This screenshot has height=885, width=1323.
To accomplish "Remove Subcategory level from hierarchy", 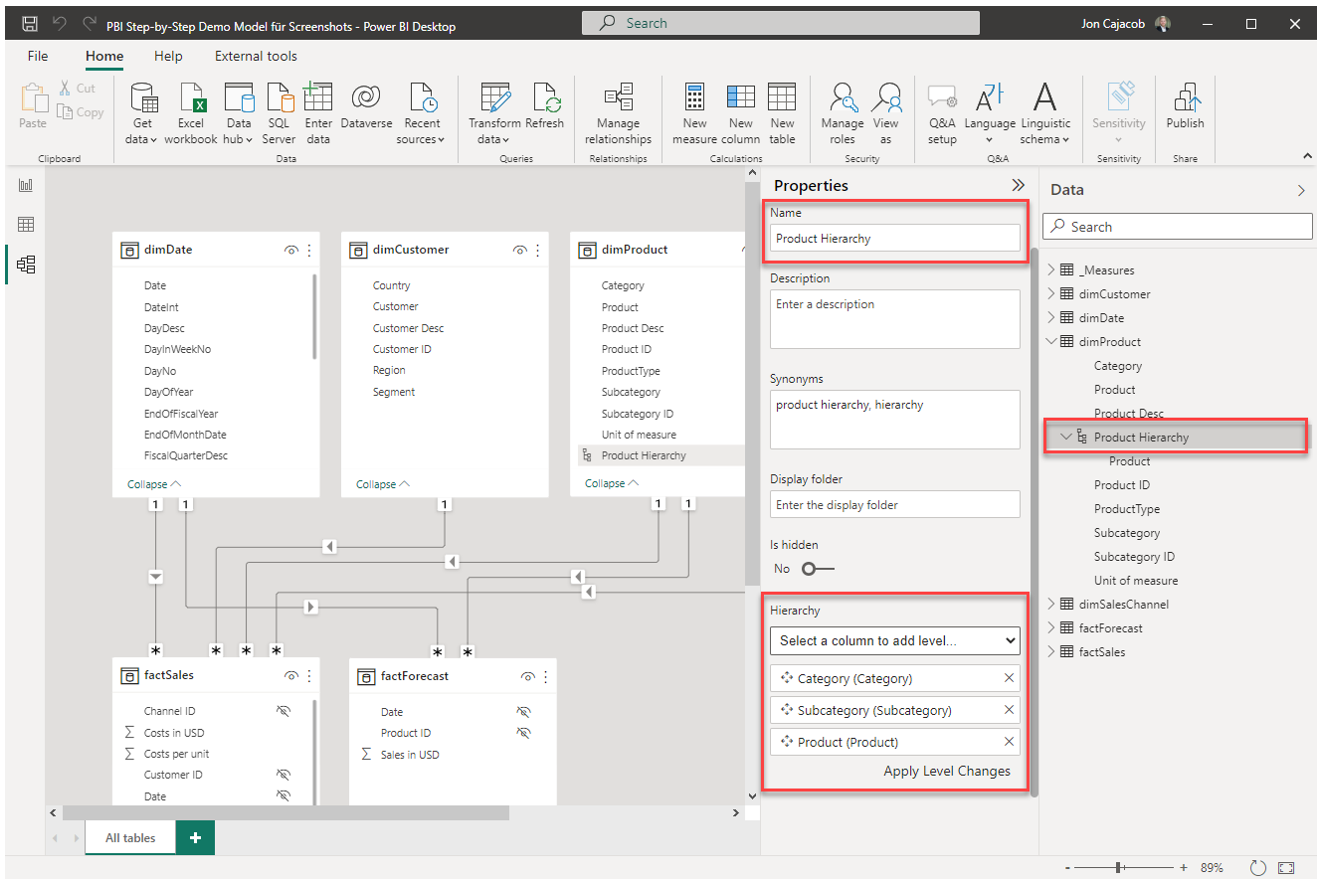I will 1009,710.
